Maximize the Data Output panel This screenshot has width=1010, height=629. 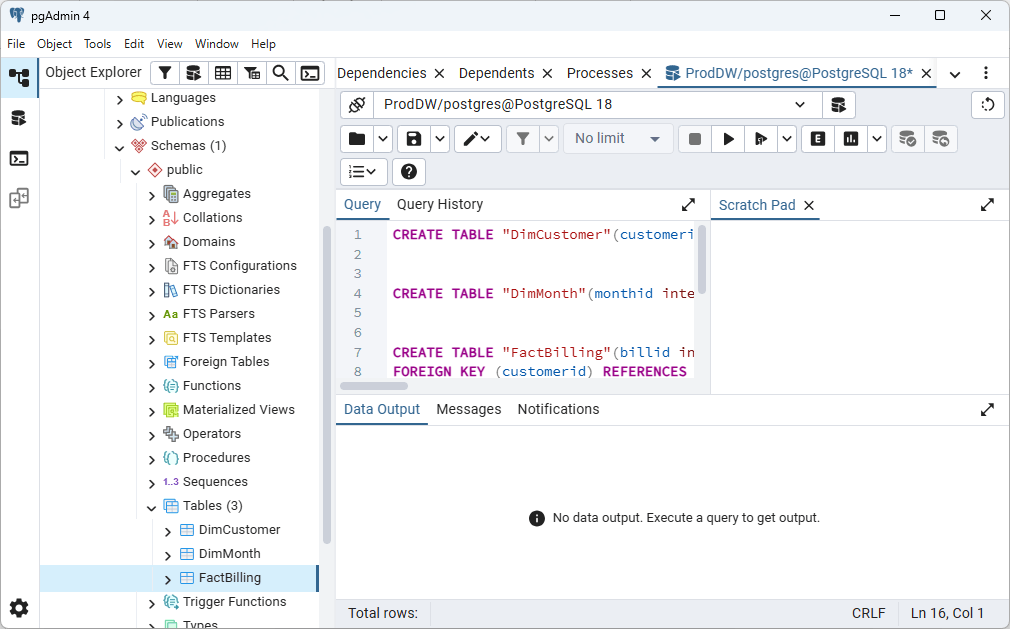pyautogui.click(x=987, y=409)
